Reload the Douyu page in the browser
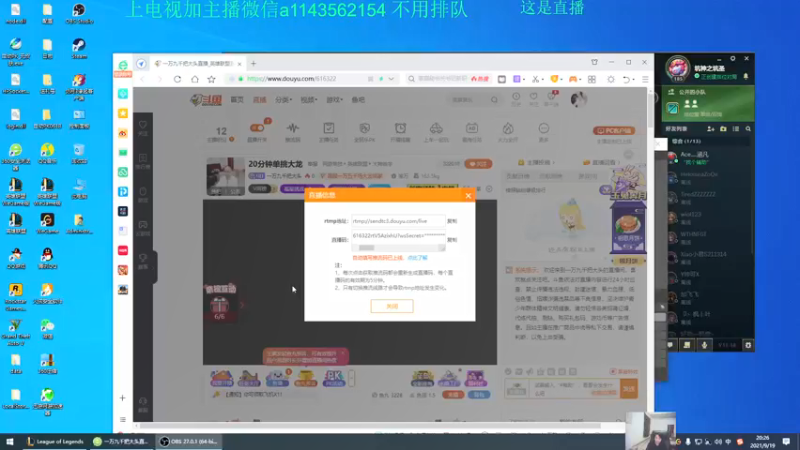Viewport: 800px width, 450px height. click(x=177, y=79)
